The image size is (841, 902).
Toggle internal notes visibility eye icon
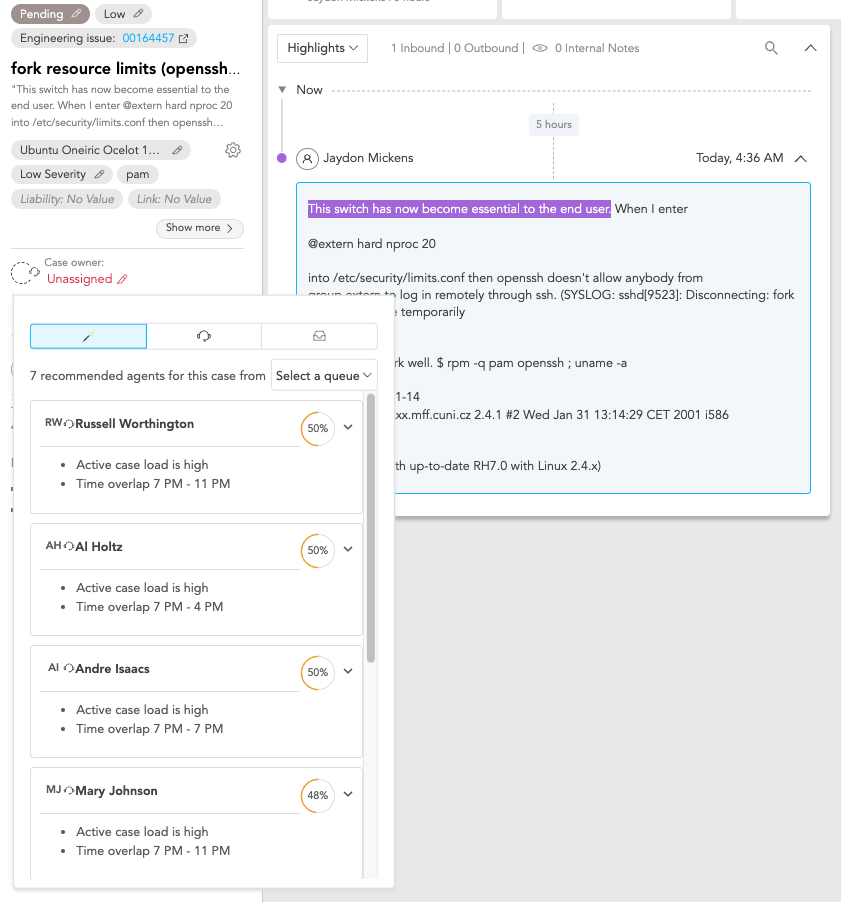pos(540,48)
